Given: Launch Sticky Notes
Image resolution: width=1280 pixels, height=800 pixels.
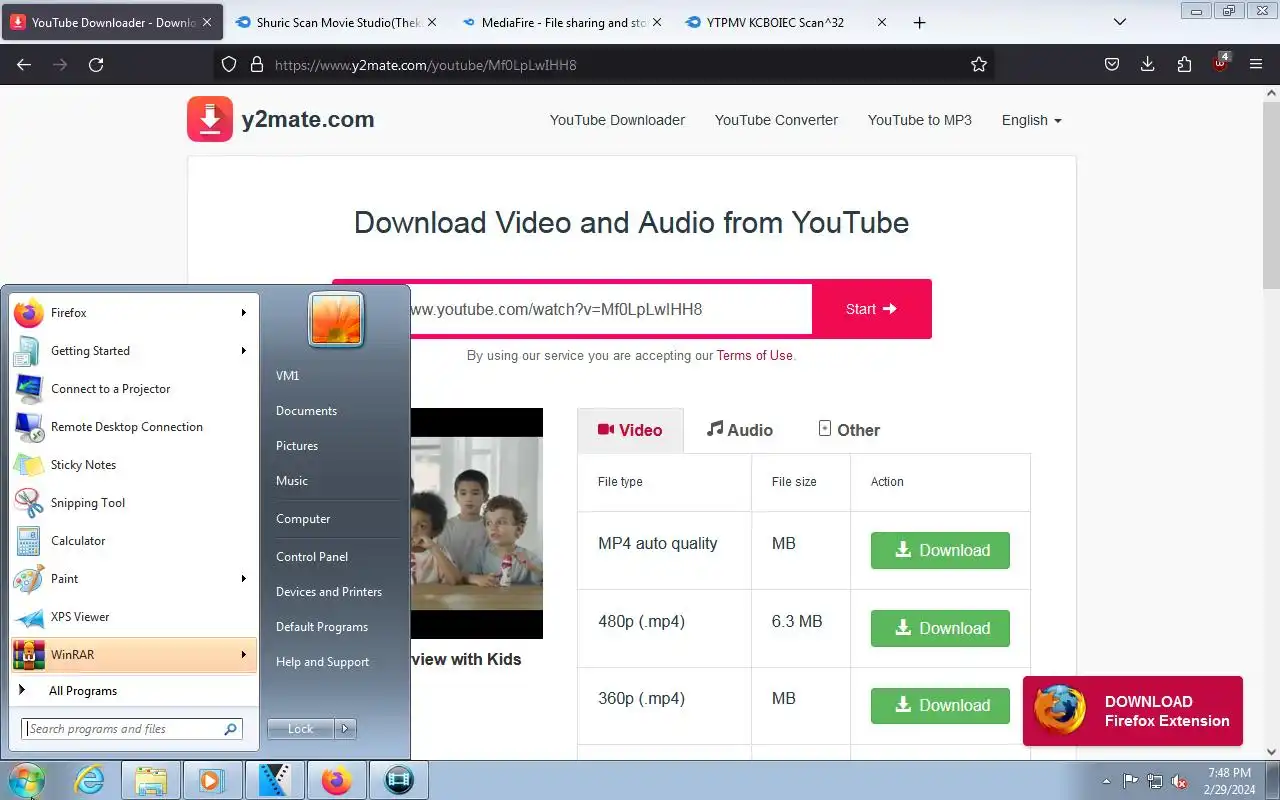Looking at the screenshot, I should pyautogui.click(x=133, y=465).
